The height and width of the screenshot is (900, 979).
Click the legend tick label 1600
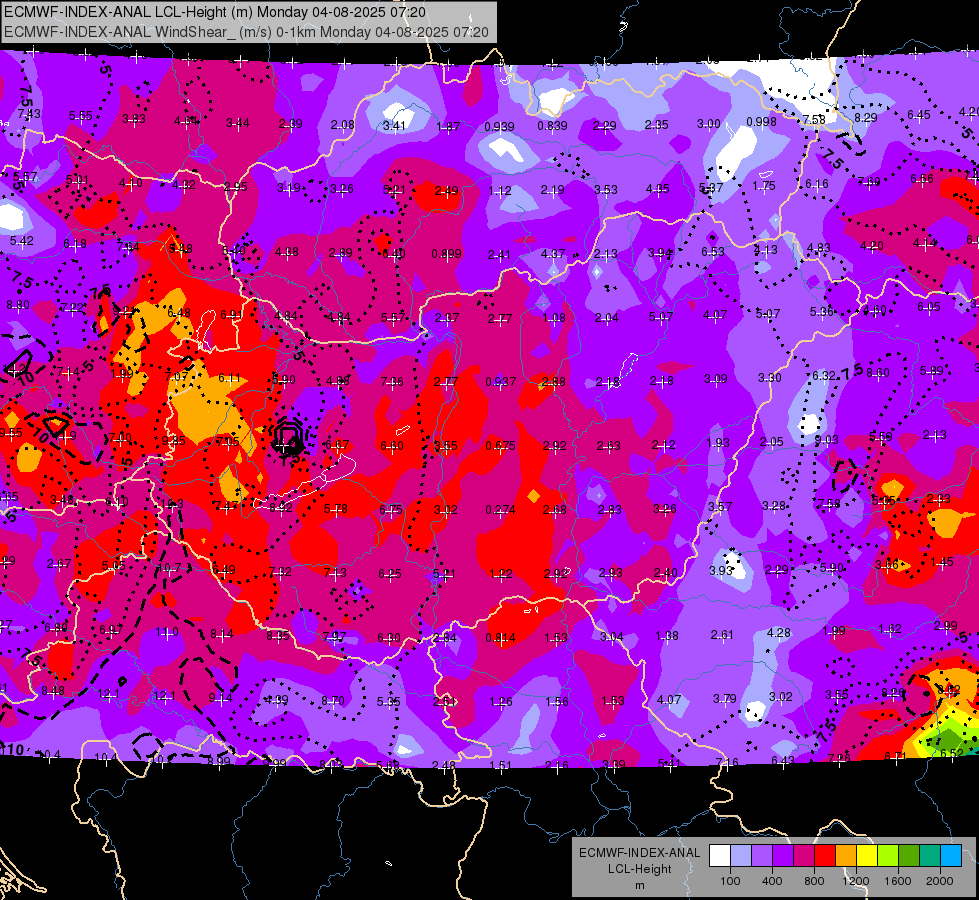(897, 881)
